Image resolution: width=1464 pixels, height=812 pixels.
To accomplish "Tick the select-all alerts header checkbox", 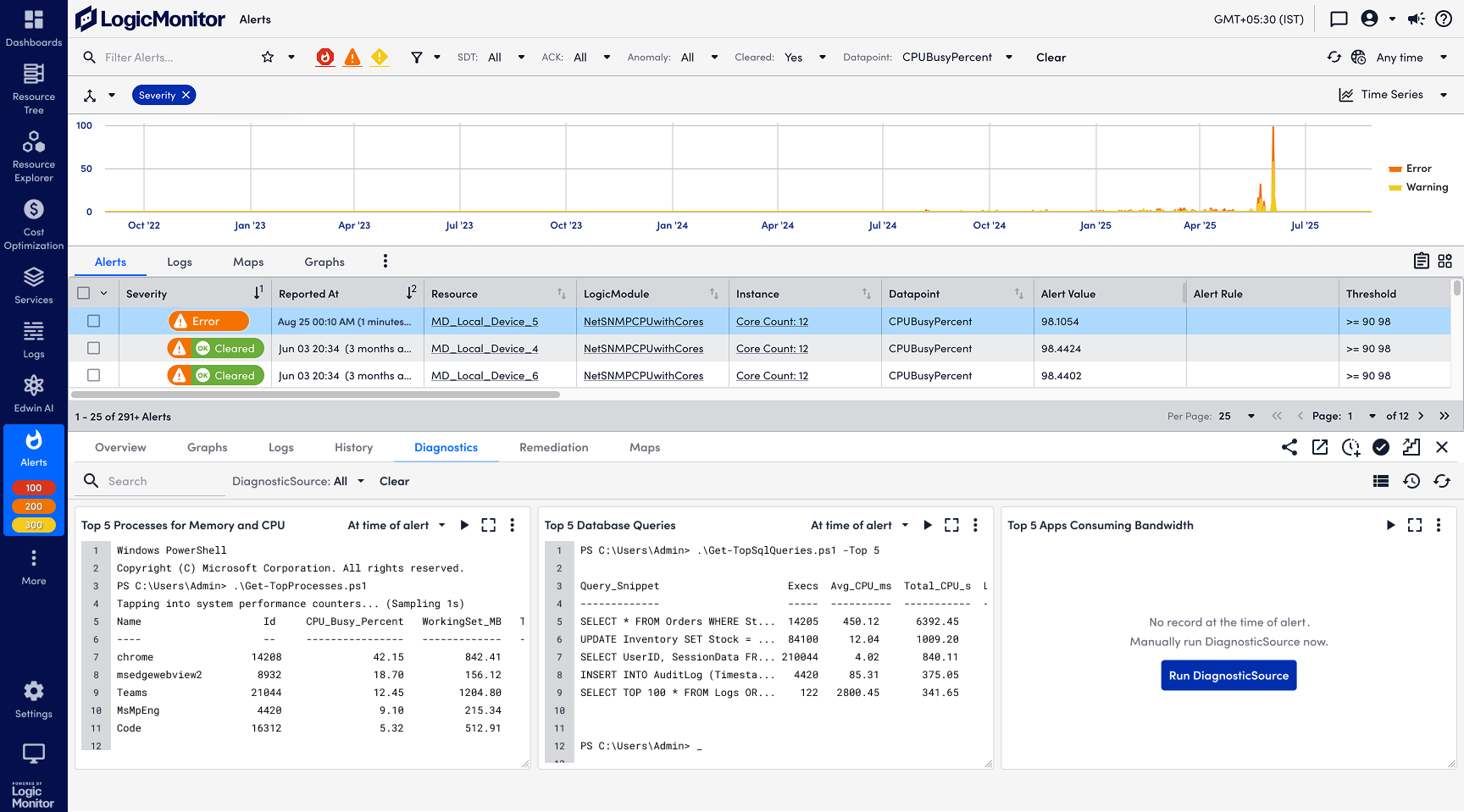I will 84,293.
